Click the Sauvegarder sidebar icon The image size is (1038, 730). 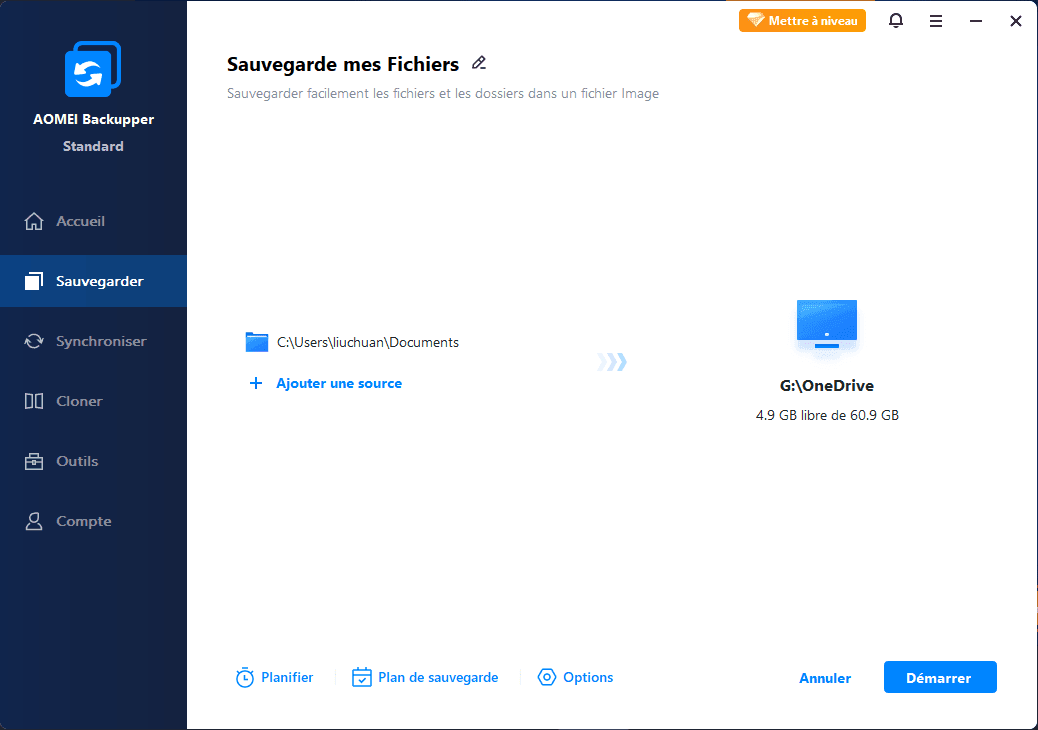pos(34,281)
